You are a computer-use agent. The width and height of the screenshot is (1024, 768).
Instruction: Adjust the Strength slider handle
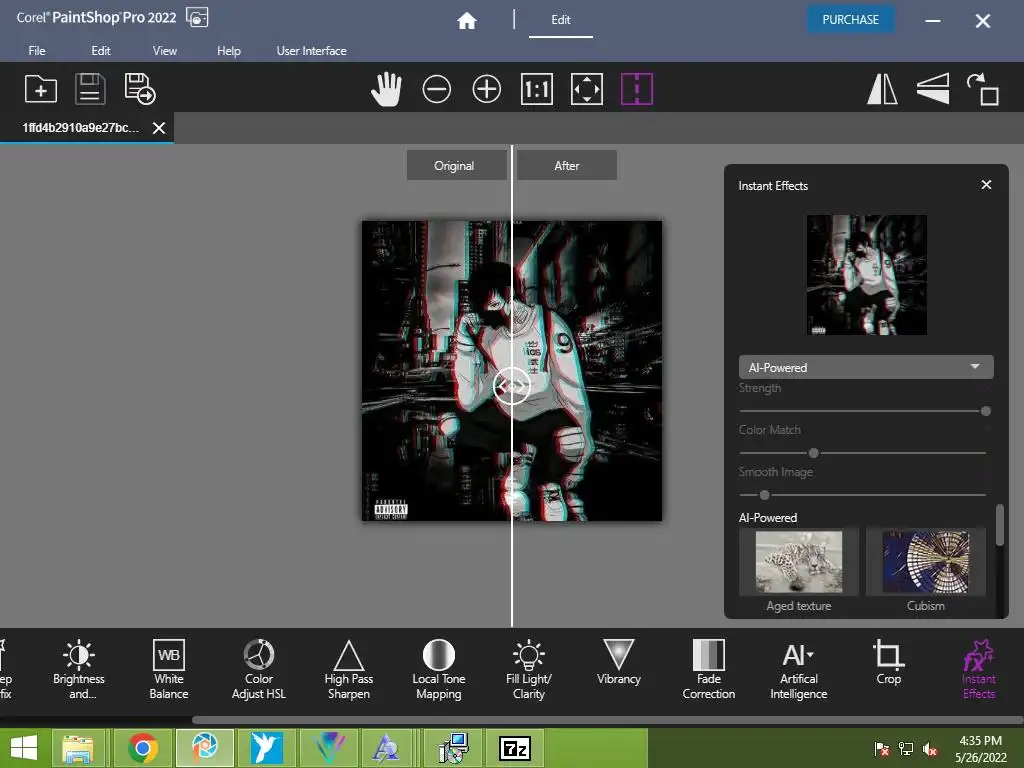pos(986,411)
